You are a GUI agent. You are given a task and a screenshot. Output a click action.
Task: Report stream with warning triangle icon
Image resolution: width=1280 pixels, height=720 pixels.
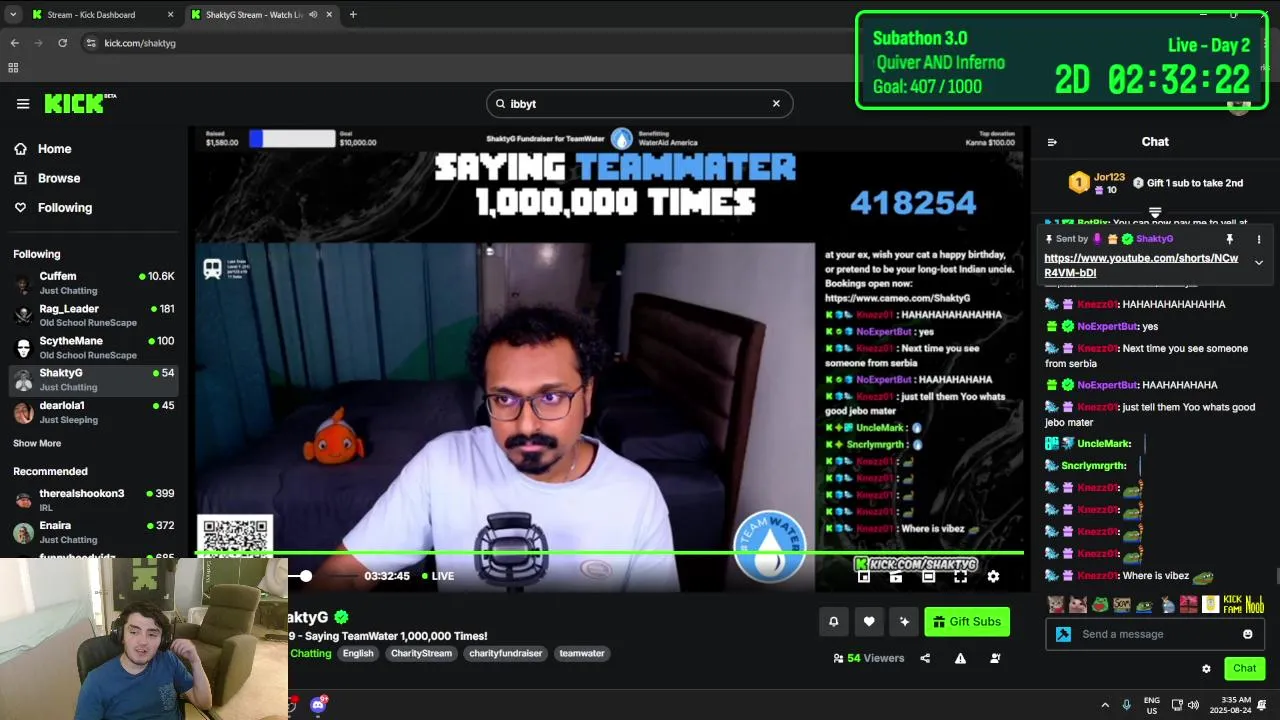[960, 658]
